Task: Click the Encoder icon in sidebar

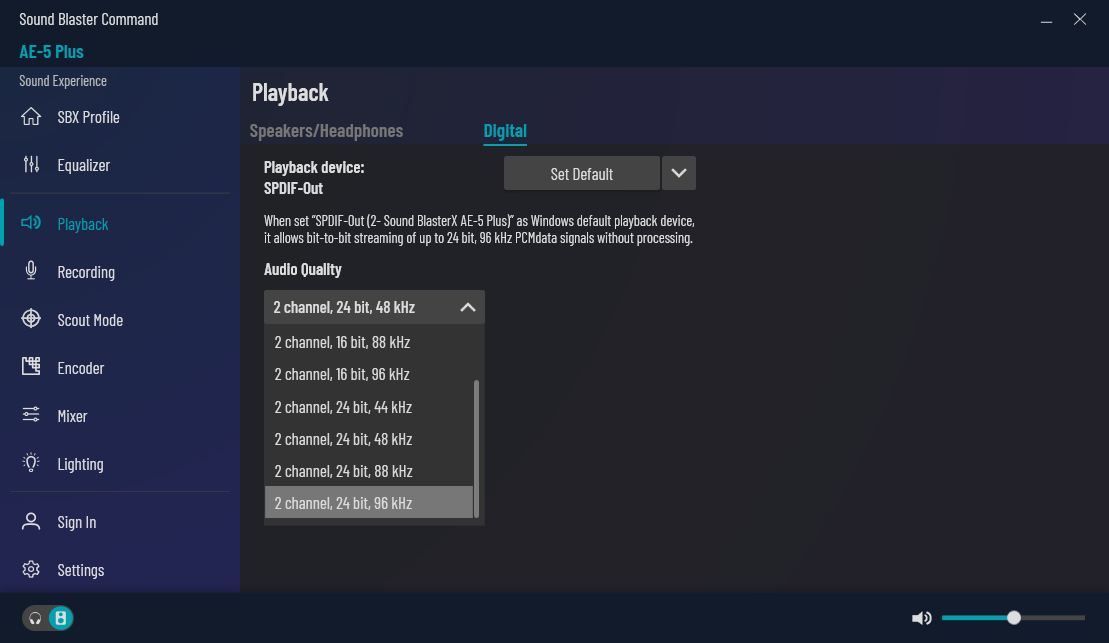Action: tap(31, 366)
